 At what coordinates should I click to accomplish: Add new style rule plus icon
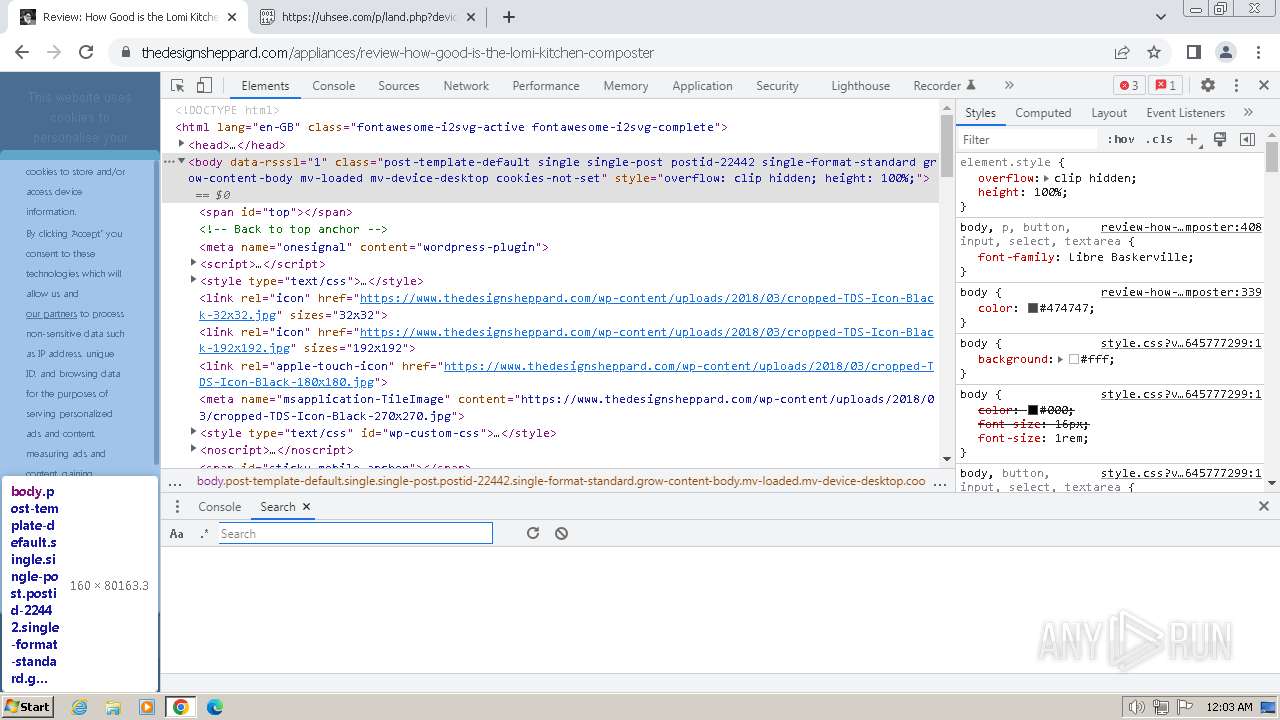coord(1192,140)
